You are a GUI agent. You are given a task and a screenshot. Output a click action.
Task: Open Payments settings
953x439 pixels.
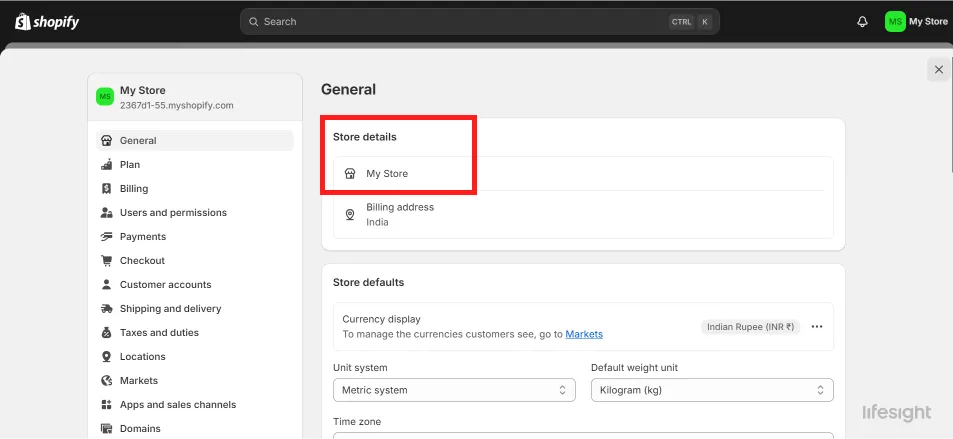point(194,237)
